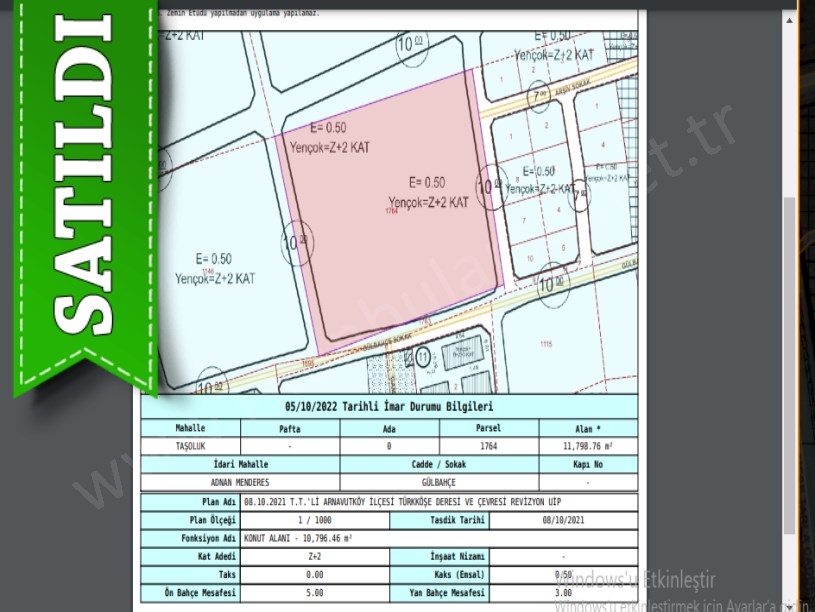Click the Parsel value 1764 in table
The height and width of the screenshot is (612, 815).
(488, 446)
